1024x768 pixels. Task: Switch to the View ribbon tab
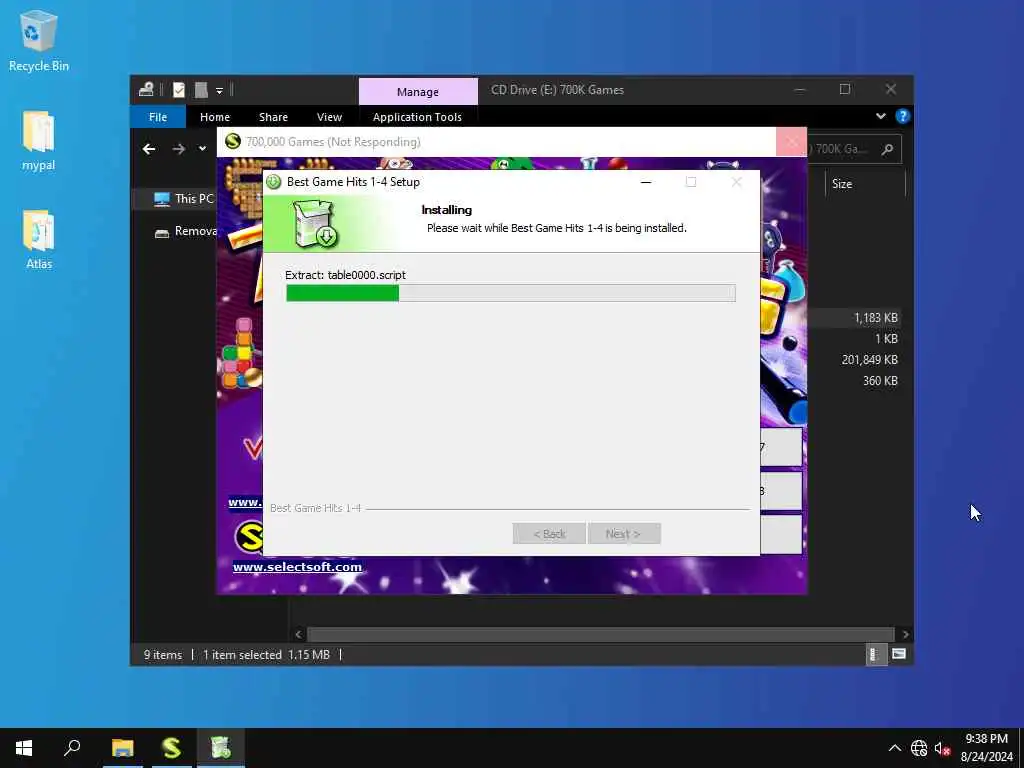329,117
